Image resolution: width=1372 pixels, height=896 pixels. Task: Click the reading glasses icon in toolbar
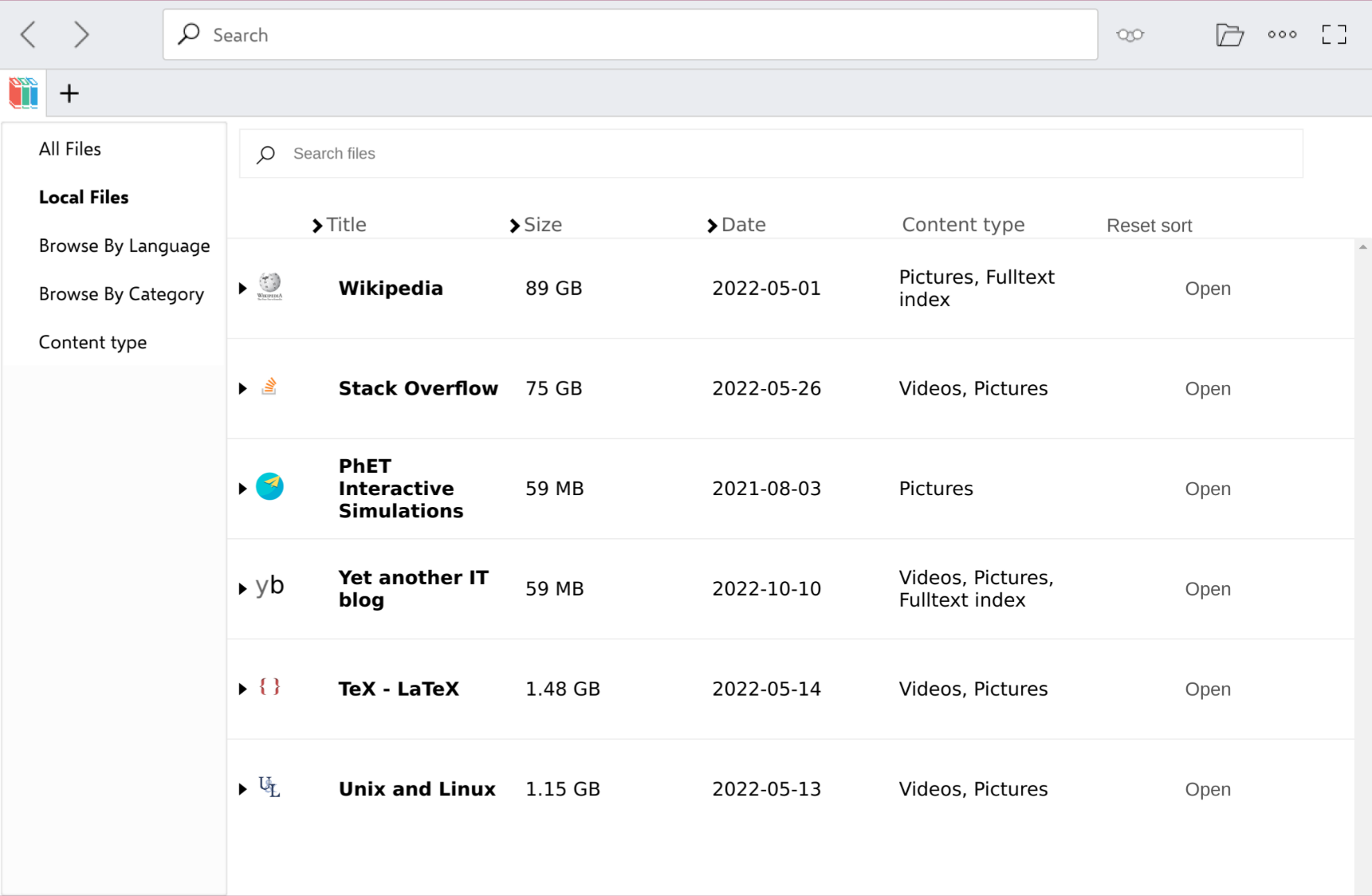[1130, 34]
